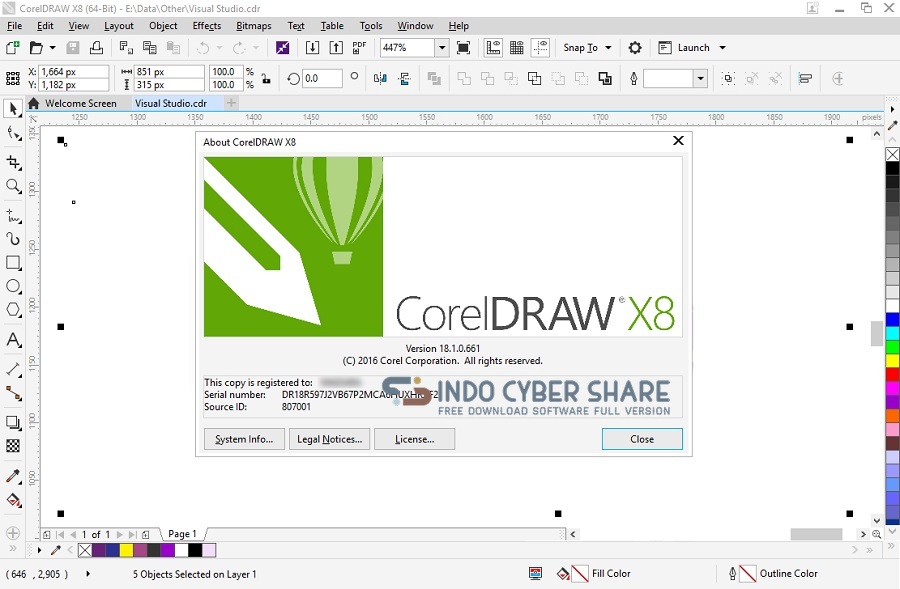Open Options gear icon
Screen dimensions: 900x589
tap(635, 48)
